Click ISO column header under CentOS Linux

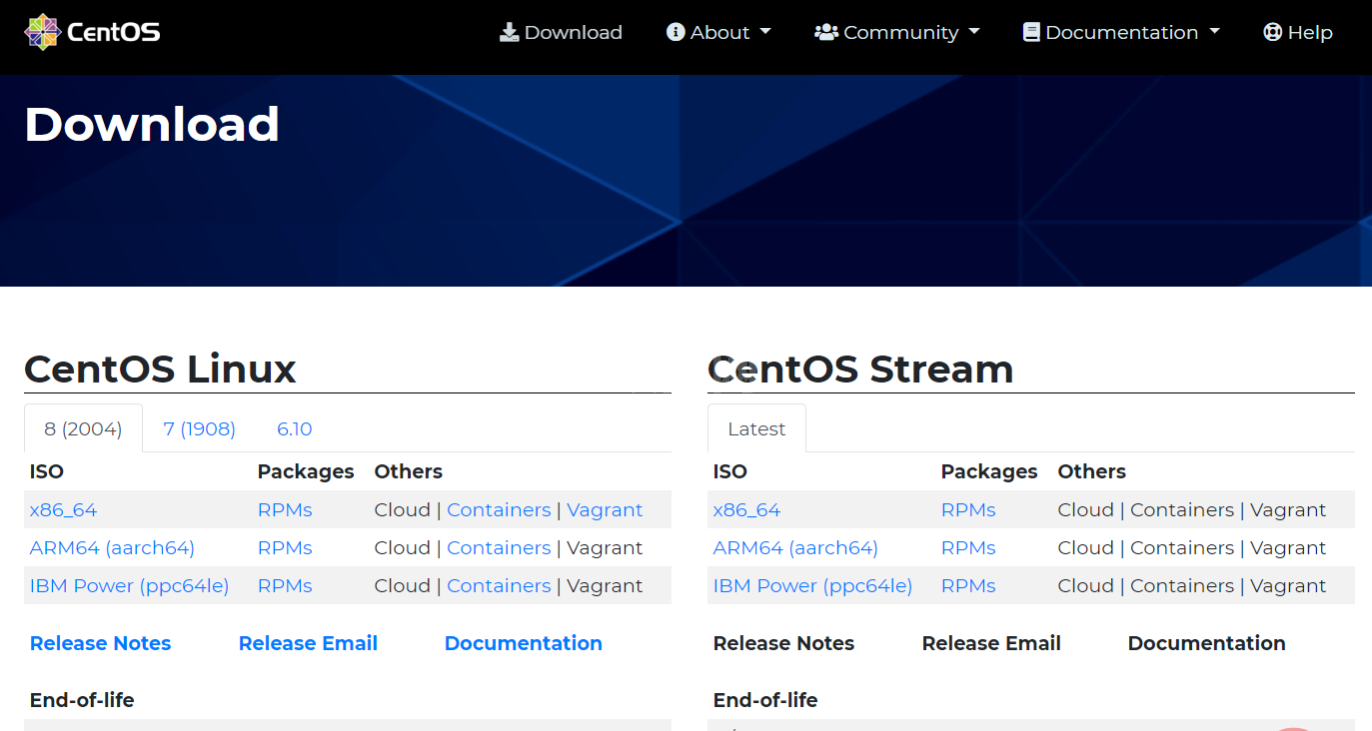[x=47, y=471]
